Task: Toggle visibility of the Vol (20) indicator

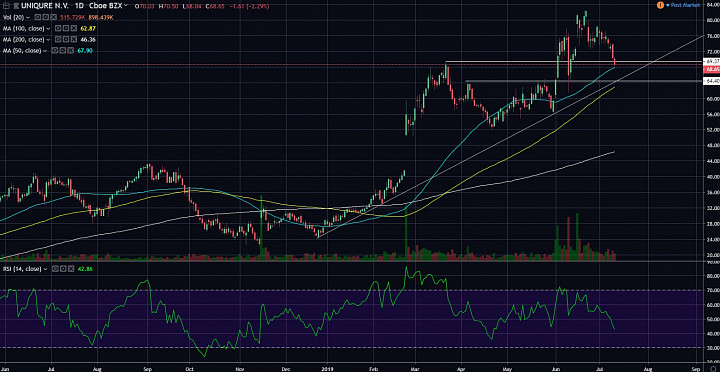Action: pos(37,17)
